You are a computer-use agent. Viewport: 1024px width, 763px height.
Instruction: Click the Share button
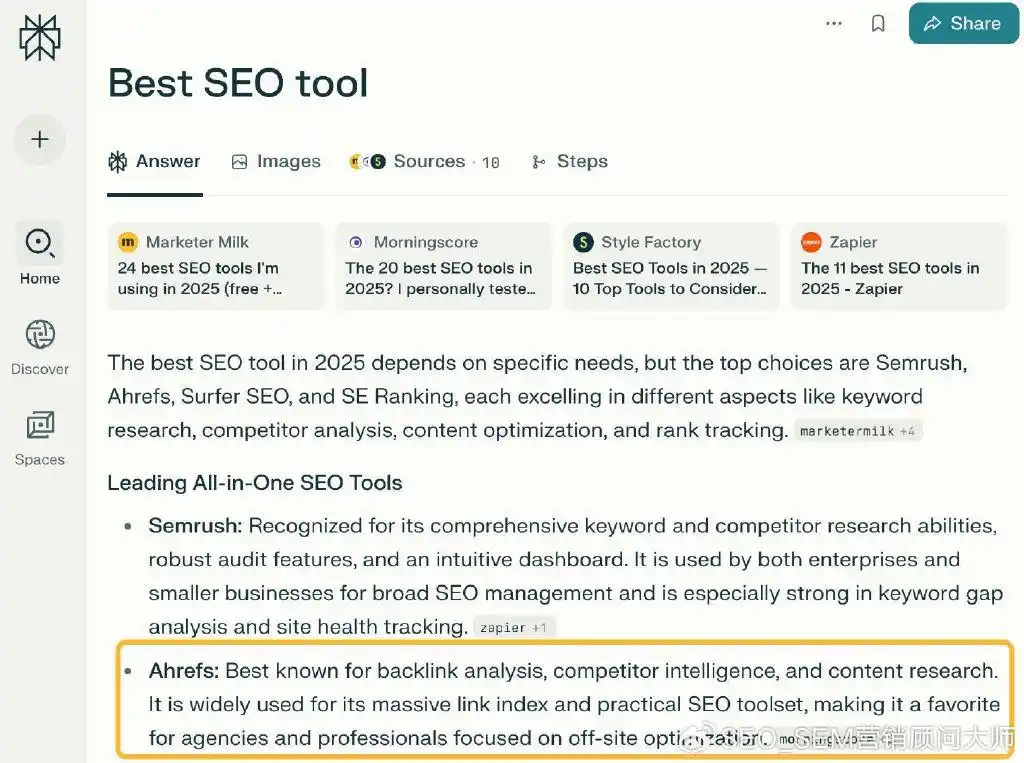click(963, 23)
